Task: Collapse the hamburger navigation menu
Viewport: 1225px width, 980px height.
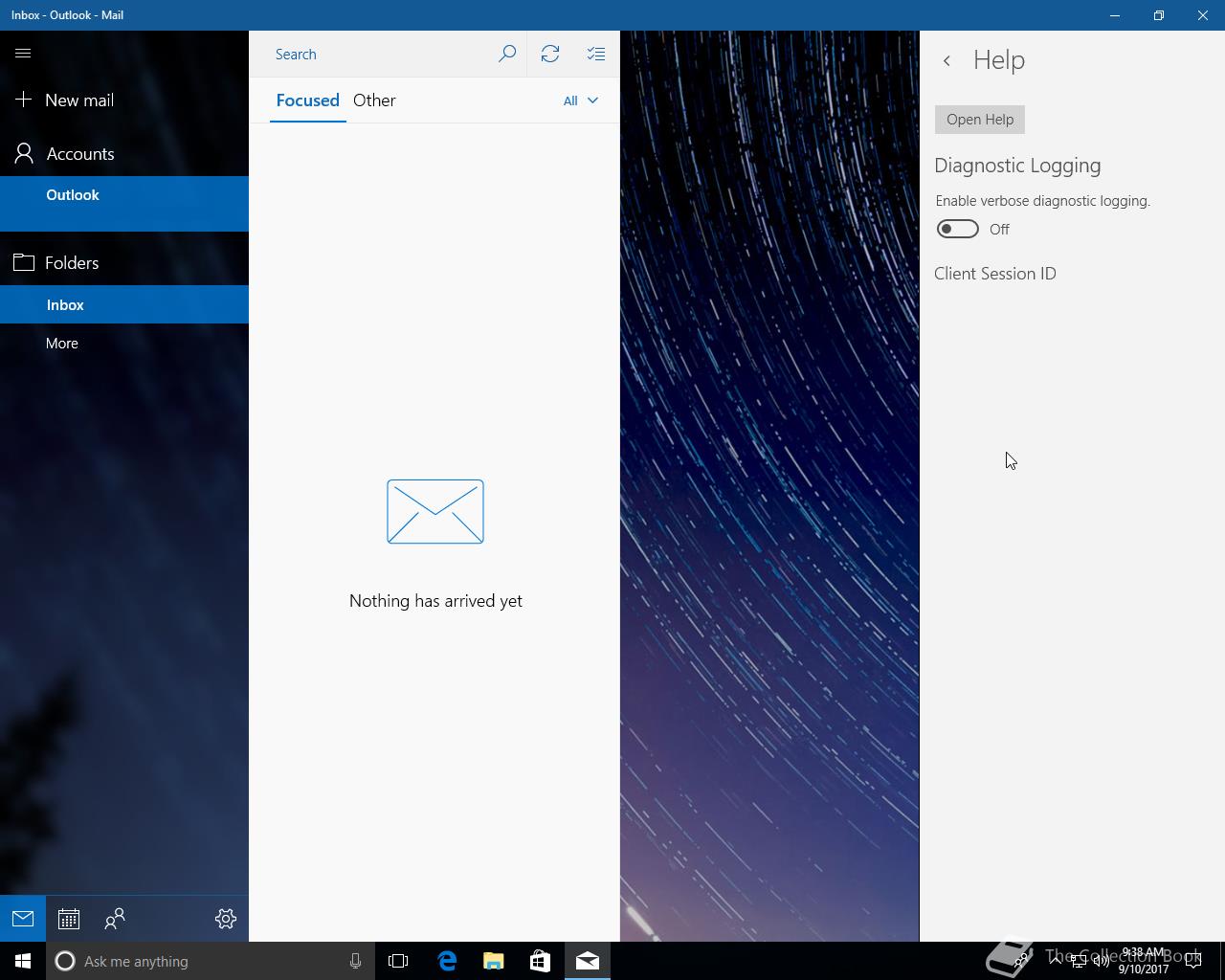Action: pos(23,54)
